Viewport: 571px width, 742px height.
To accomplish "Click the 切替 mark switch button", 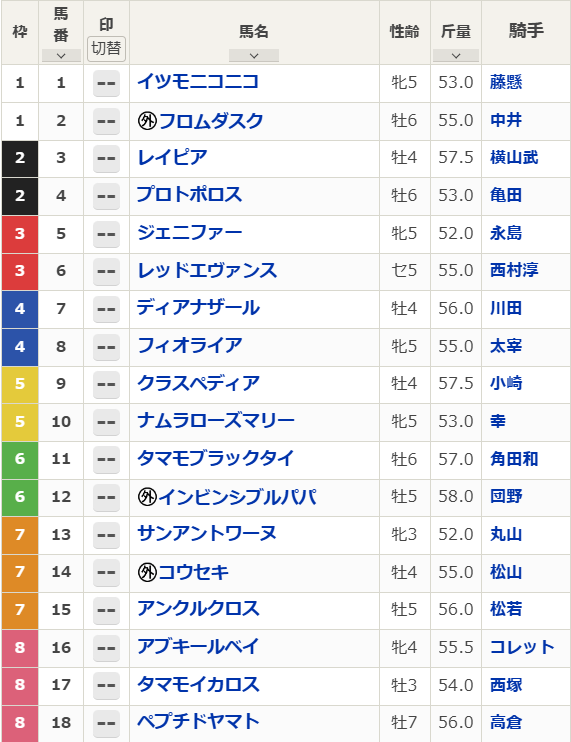I will pyautogui.click(x=106, y=49).
